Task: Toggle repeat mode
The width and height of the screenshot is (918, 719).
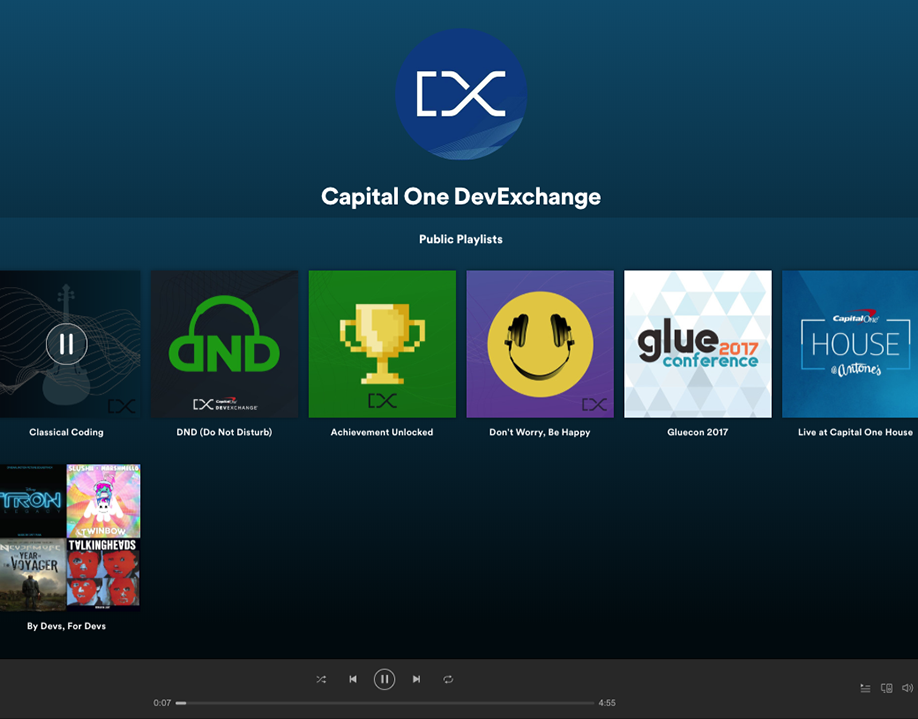Action: pyautogui.click(x=448, y=679)
